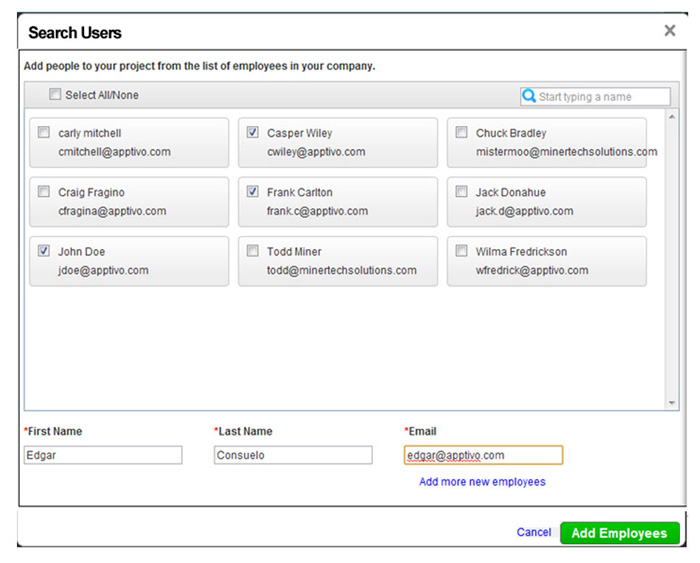Click the Email input field
Image resolution: width=700 pixels, height=563 pixels.
(x=483, y=455)
